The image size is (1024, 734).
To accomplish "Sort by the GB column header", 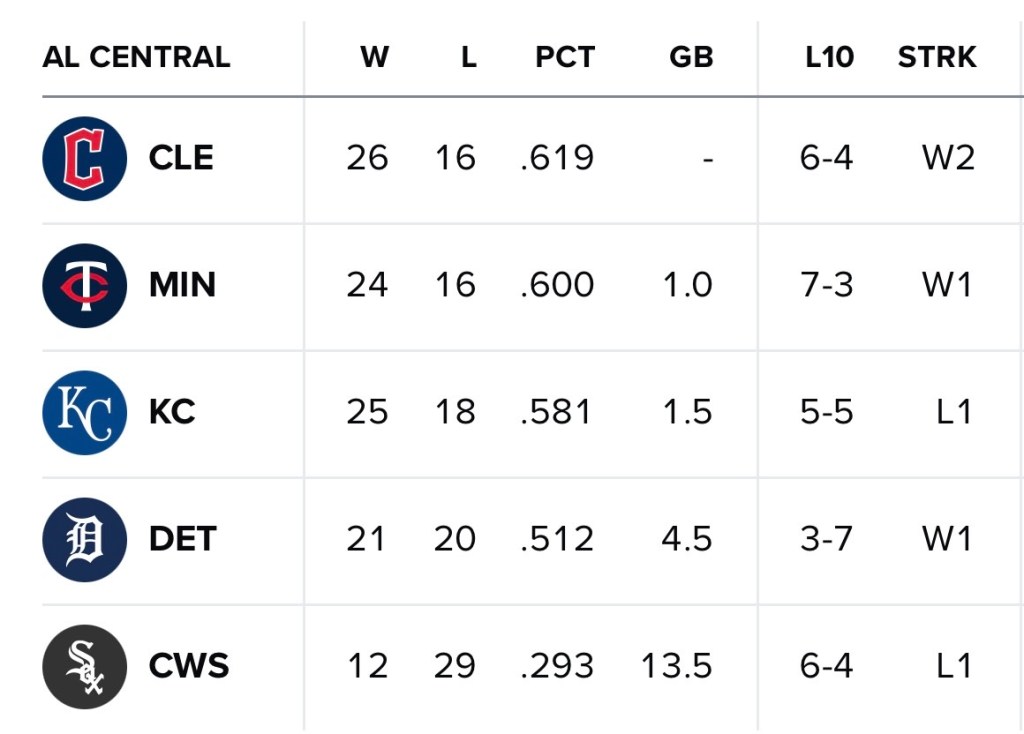I will tap(691, 57).
